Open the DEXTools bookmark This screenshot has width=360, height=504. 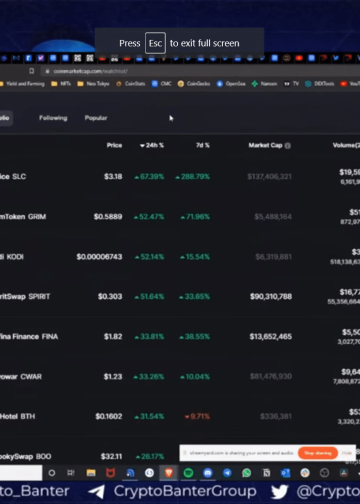pyautogui.click(x=320, y=84)
